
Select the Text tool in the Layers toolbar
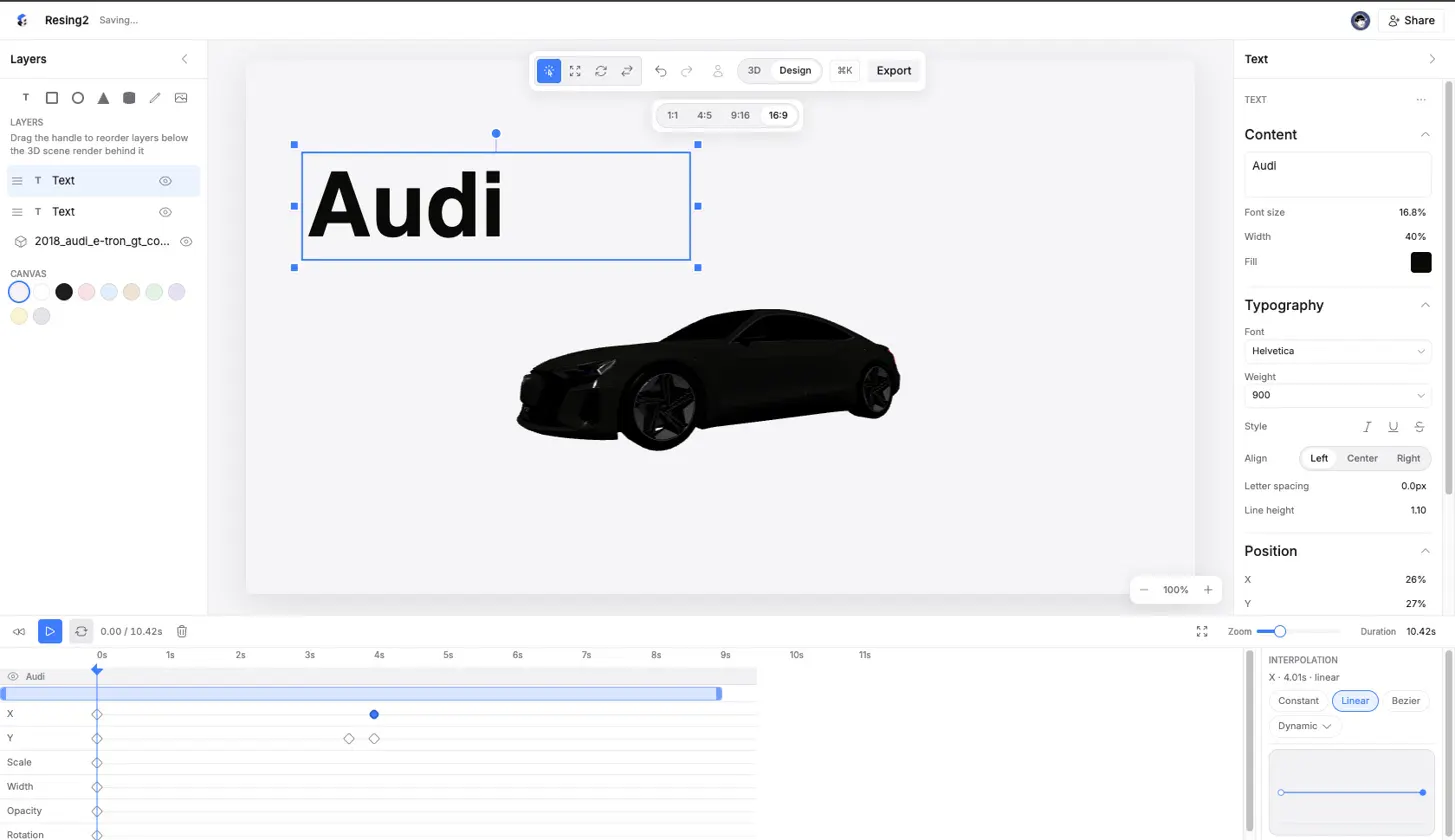click(26, 98)
